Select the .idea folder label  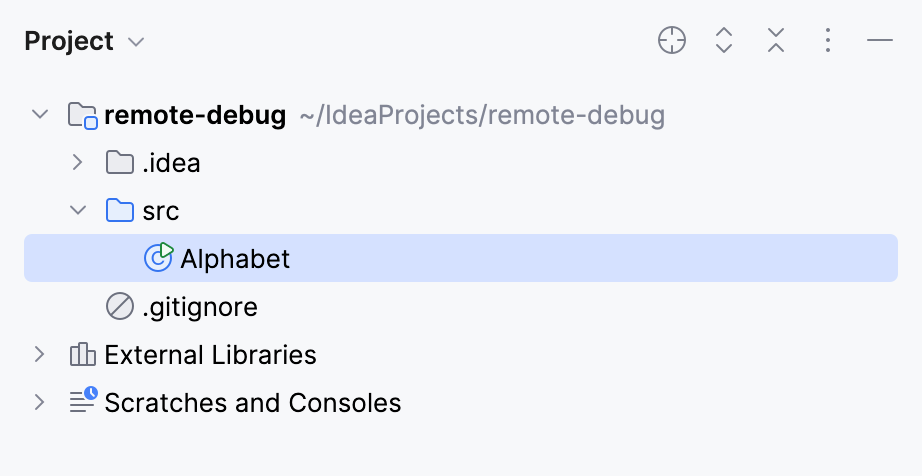tap(171, 163)
